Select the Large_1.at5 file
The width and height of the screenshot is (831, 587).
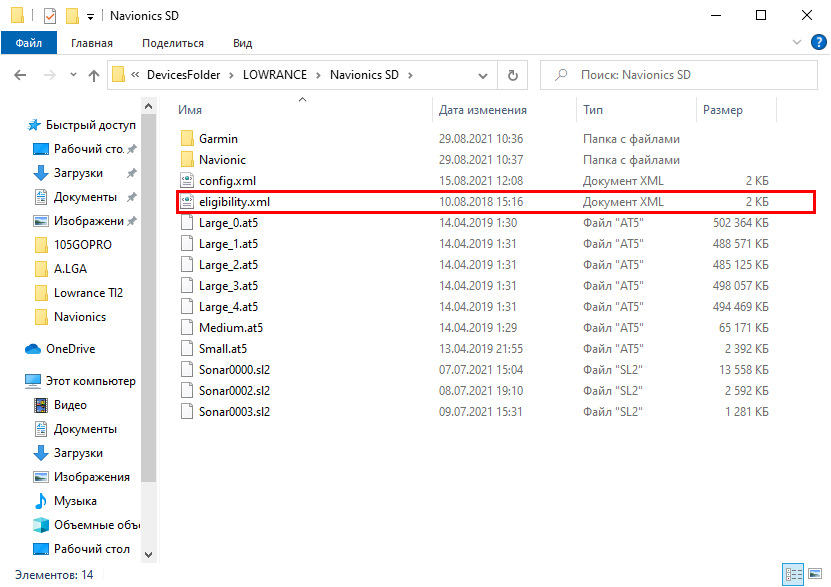tap(228, 244)
